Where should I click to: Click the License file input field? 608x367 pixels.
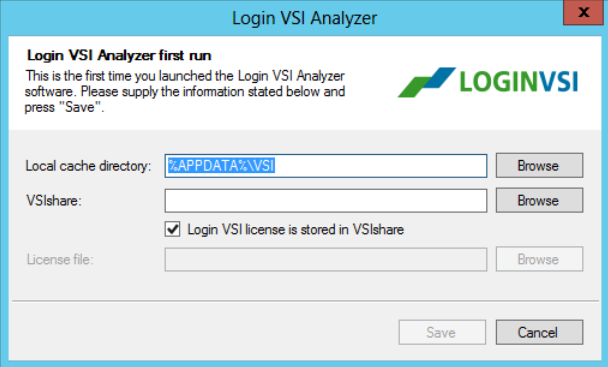point(326,260)
